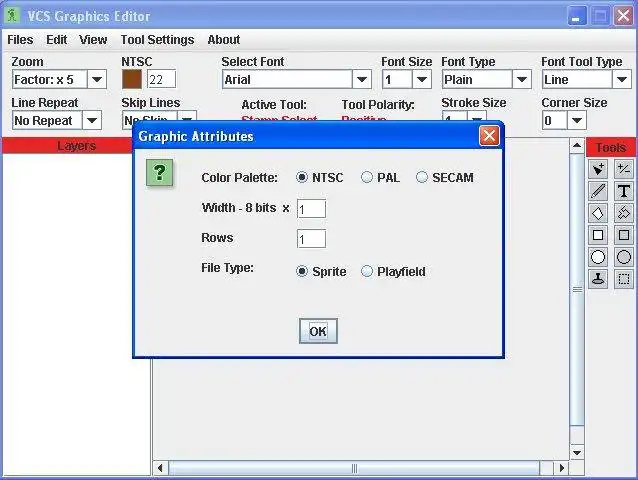Set file type to Playfield
Screen dimensions: 638x480
tap(393, 271)
